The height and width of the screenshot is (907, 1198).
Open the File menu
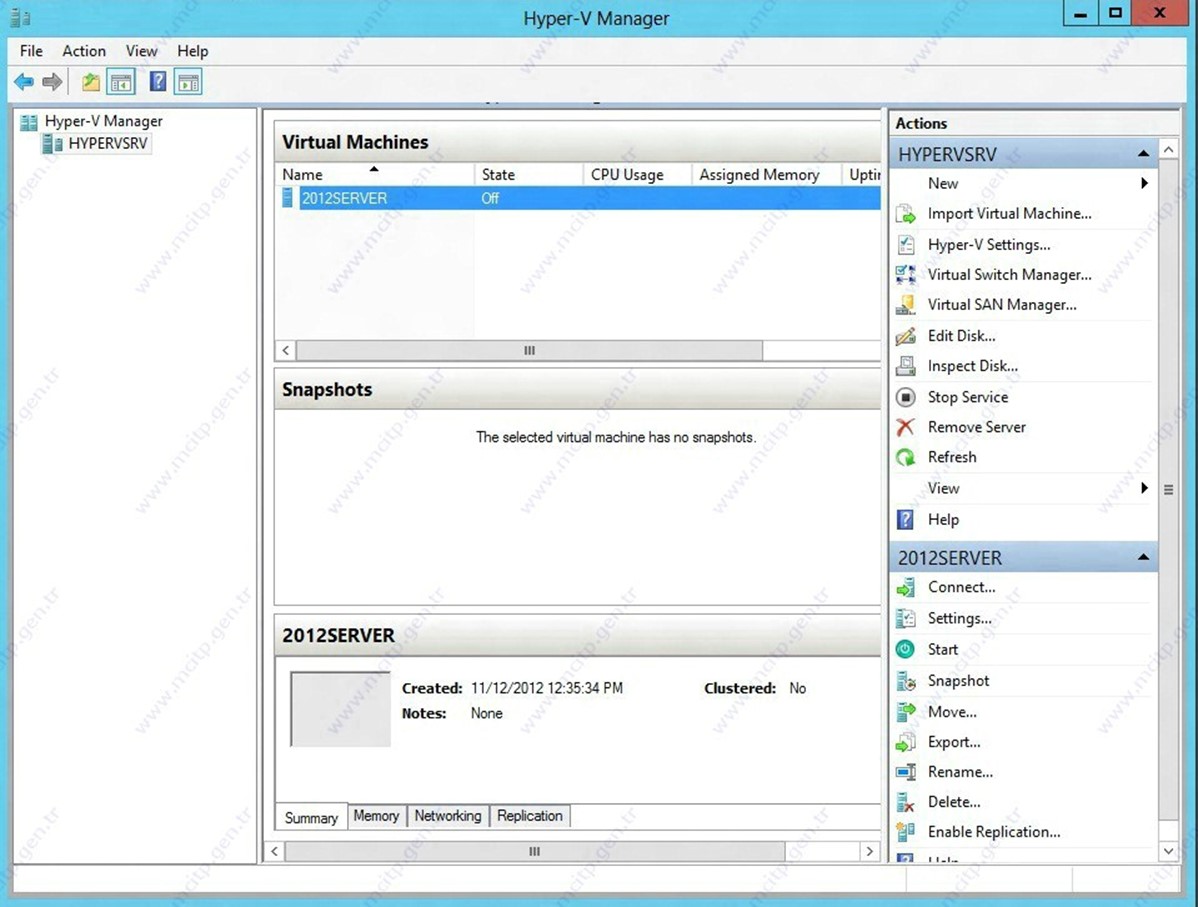pos(31,51)
